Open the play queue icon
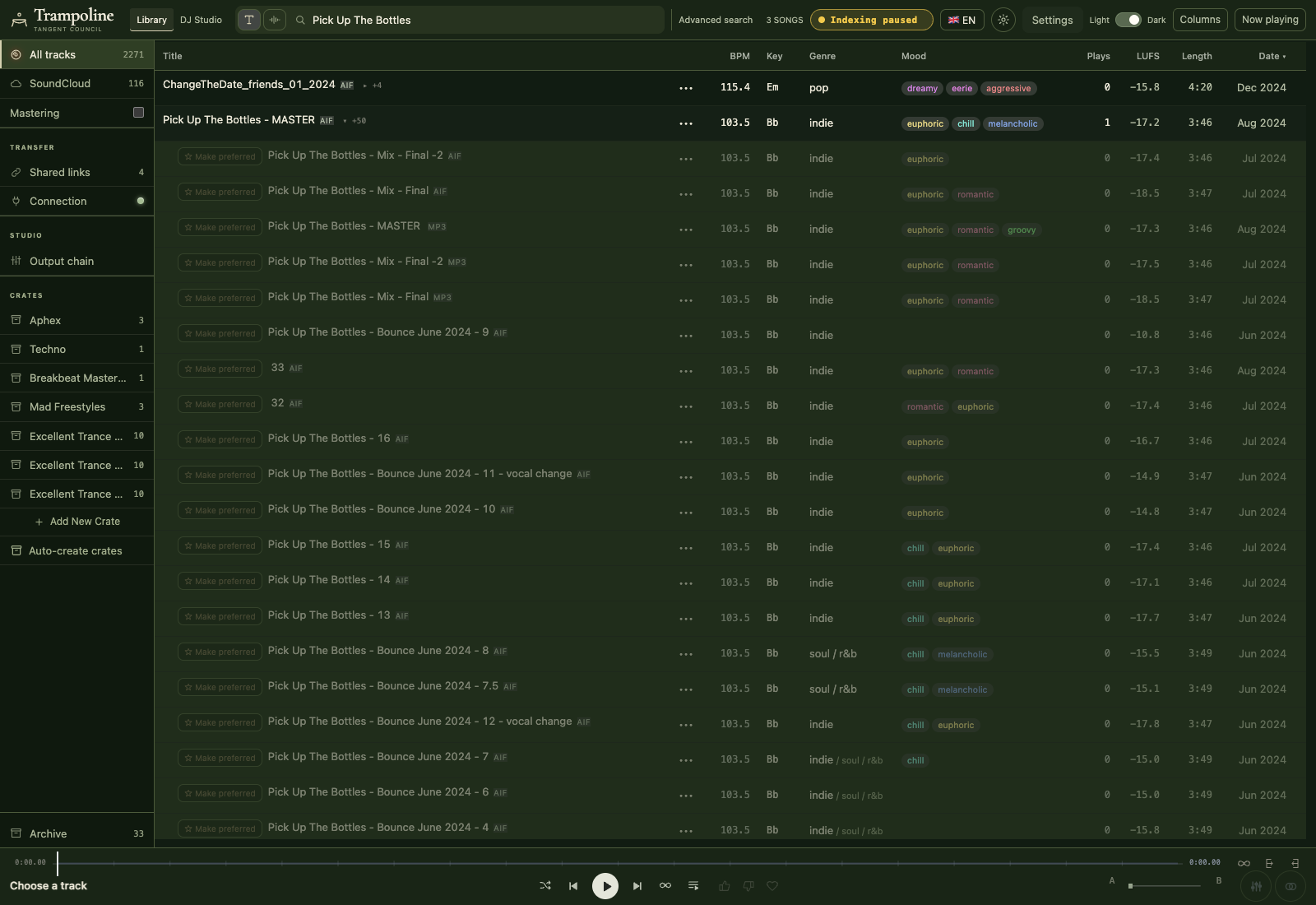Screen dimensions: 1316x905 693,886
